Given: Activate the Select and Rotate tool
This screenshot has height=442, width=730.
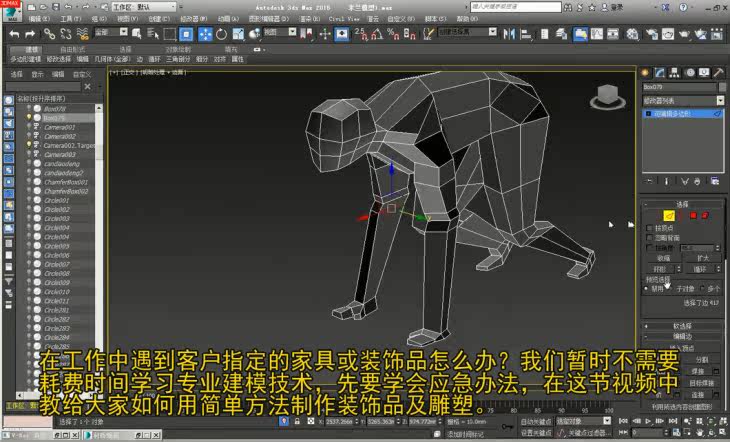Looking at the screenshot, I should (x=221, y=34).
